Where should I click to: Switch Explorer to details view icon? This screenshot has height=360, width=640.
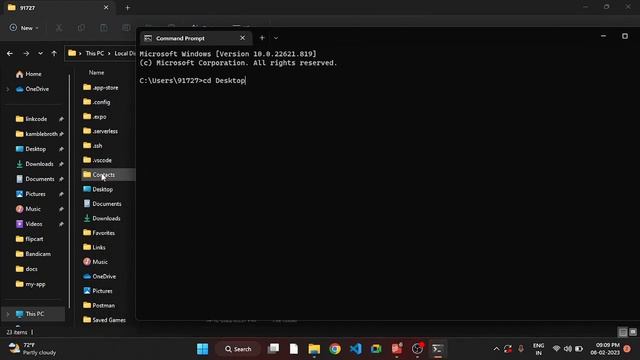click(x=623, y=332)
